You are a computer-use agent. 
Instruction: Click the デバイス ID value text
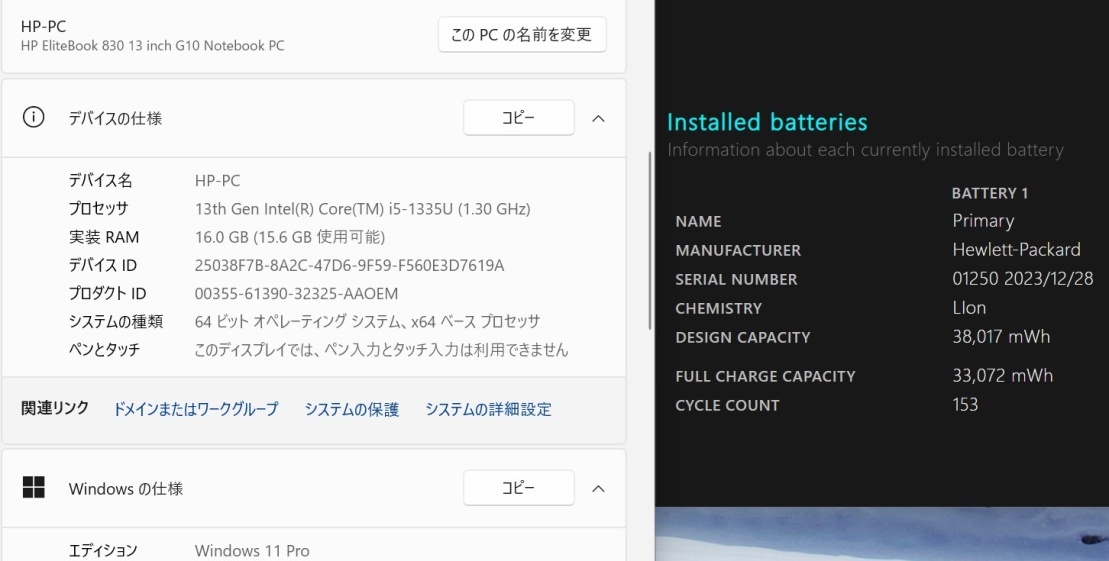[349, 265]
